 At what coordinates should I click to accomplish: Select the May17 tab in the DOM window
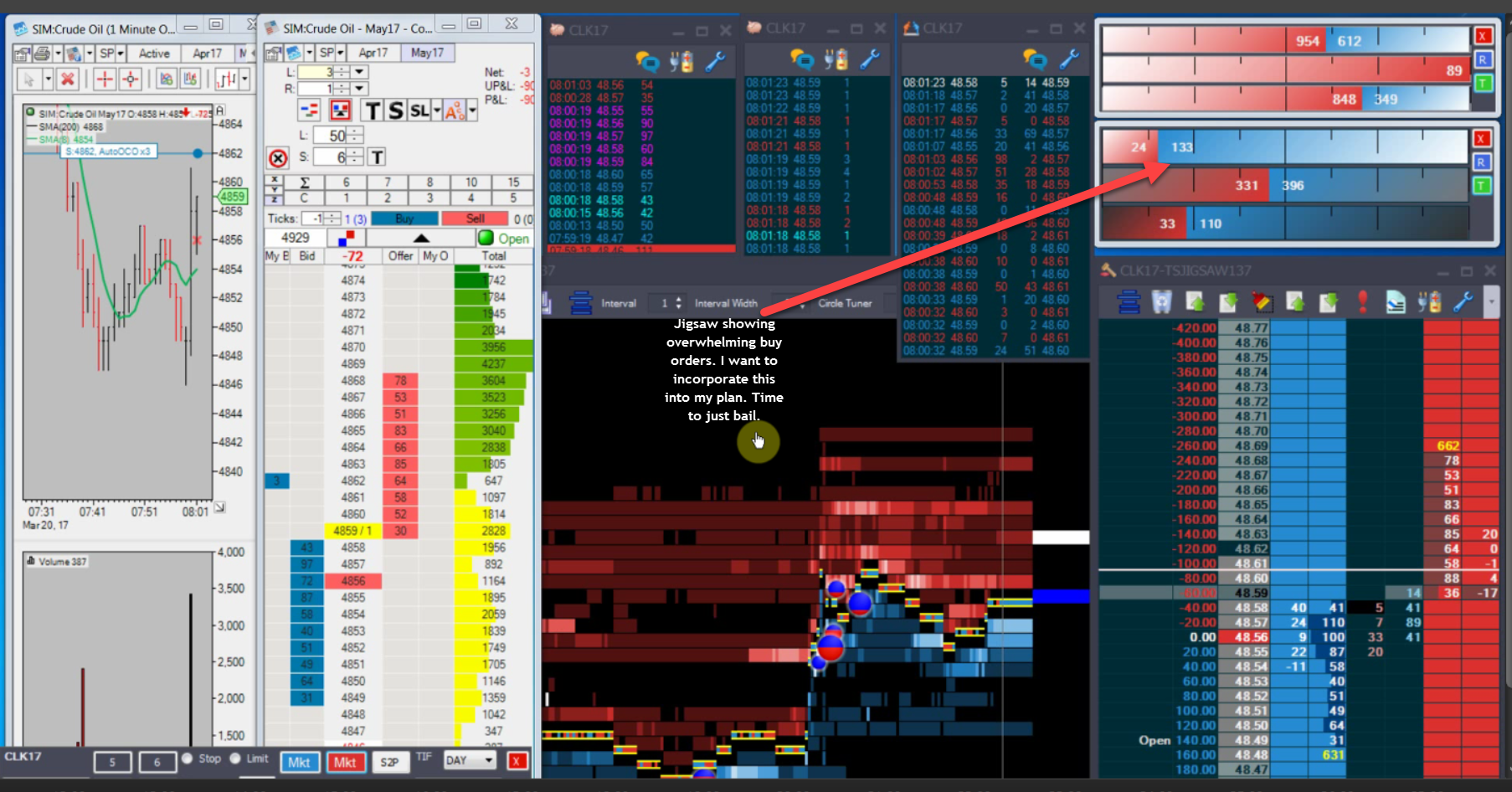427,53
